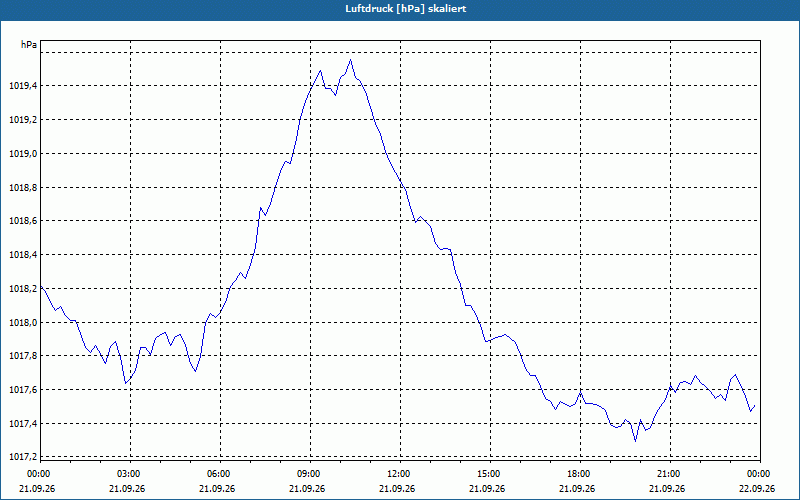The height and width of the screenshot is (500, 800).
Task: Click the 22.09.26 date label
Action: tap(757, 488)
